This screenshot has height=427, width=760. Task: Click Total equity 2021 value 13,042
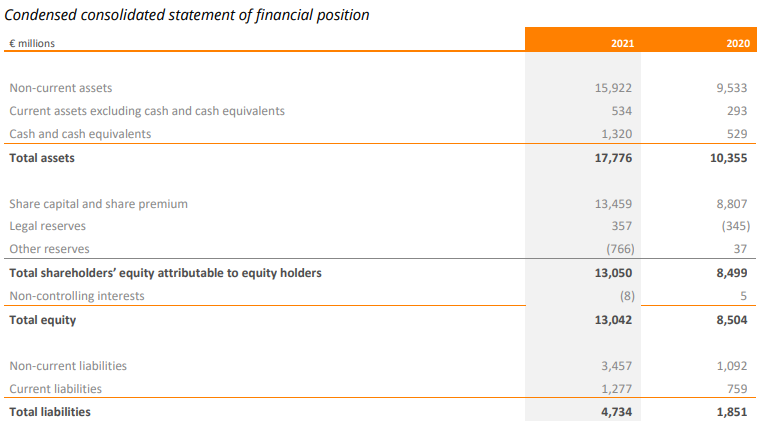pos(613,320)
